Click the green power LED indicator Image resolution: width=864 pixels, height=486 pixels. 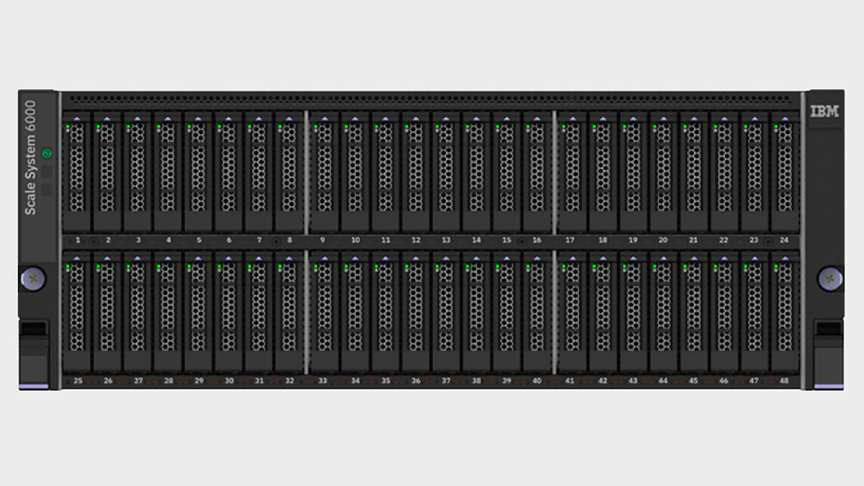pos(47,153)
